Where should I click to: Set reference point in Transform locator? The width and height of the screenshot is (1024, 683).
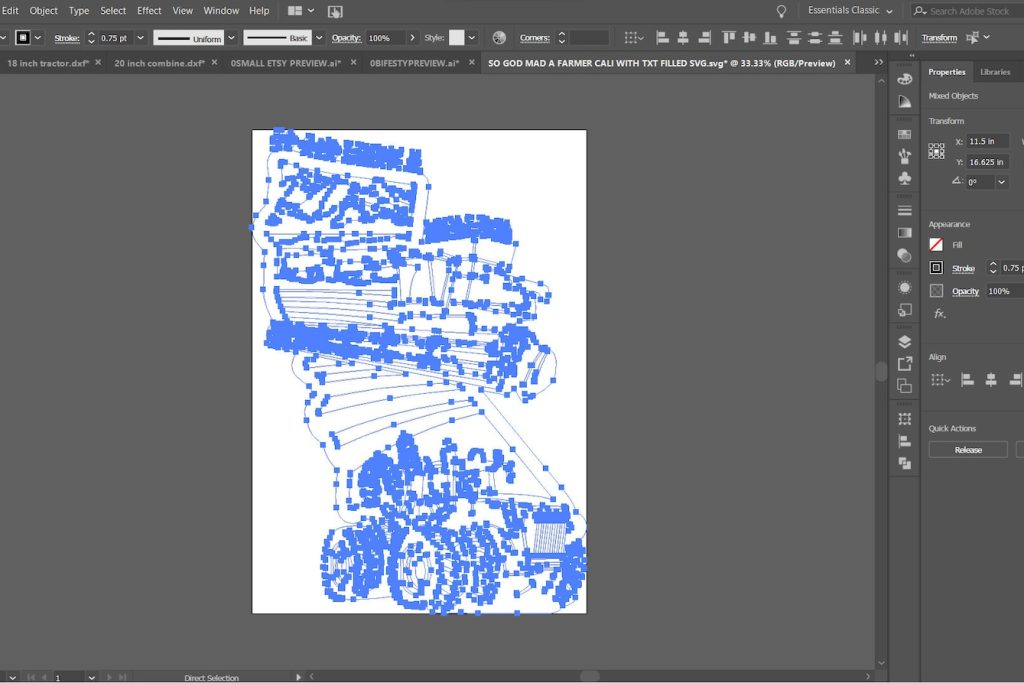click(x=936, y=151)
